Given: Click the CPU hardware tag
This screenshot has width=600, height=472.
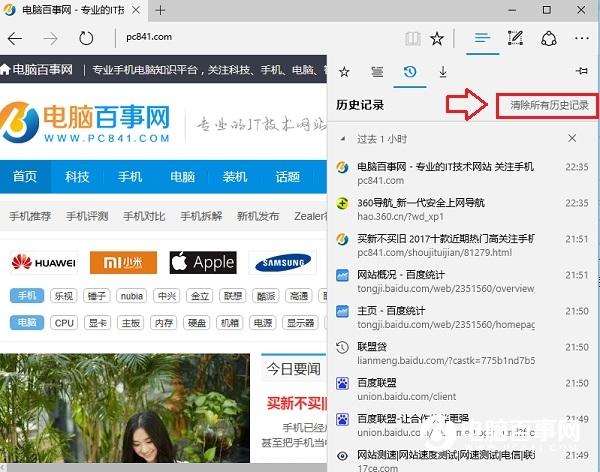Looking at the screenshot, I should tap(64, 323).
